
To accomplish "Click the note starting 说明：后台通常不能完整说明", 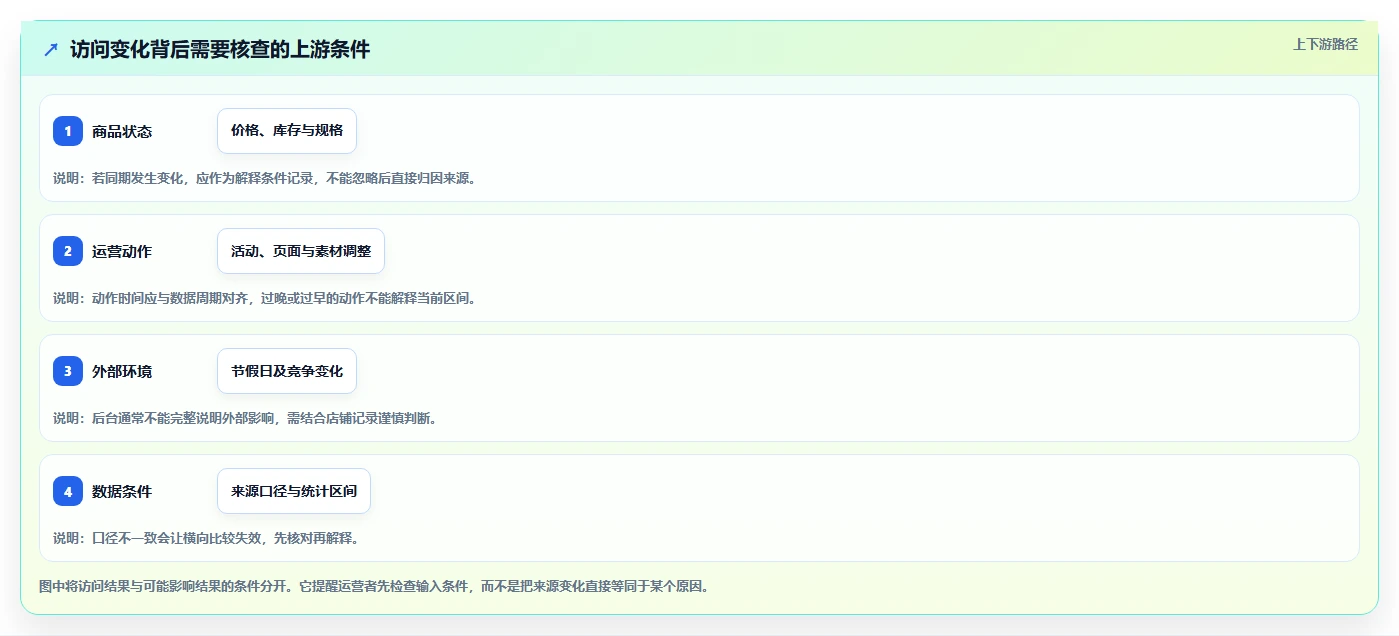I will (x=245, y=418).
